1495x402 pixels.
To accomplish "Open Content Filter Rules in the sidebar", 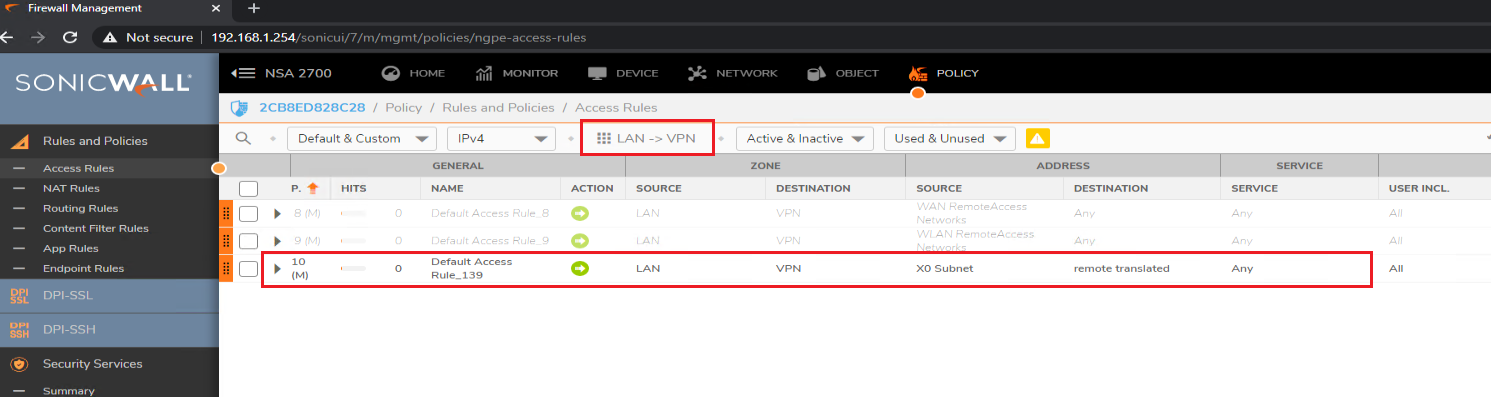I will (x=96, y=228).
